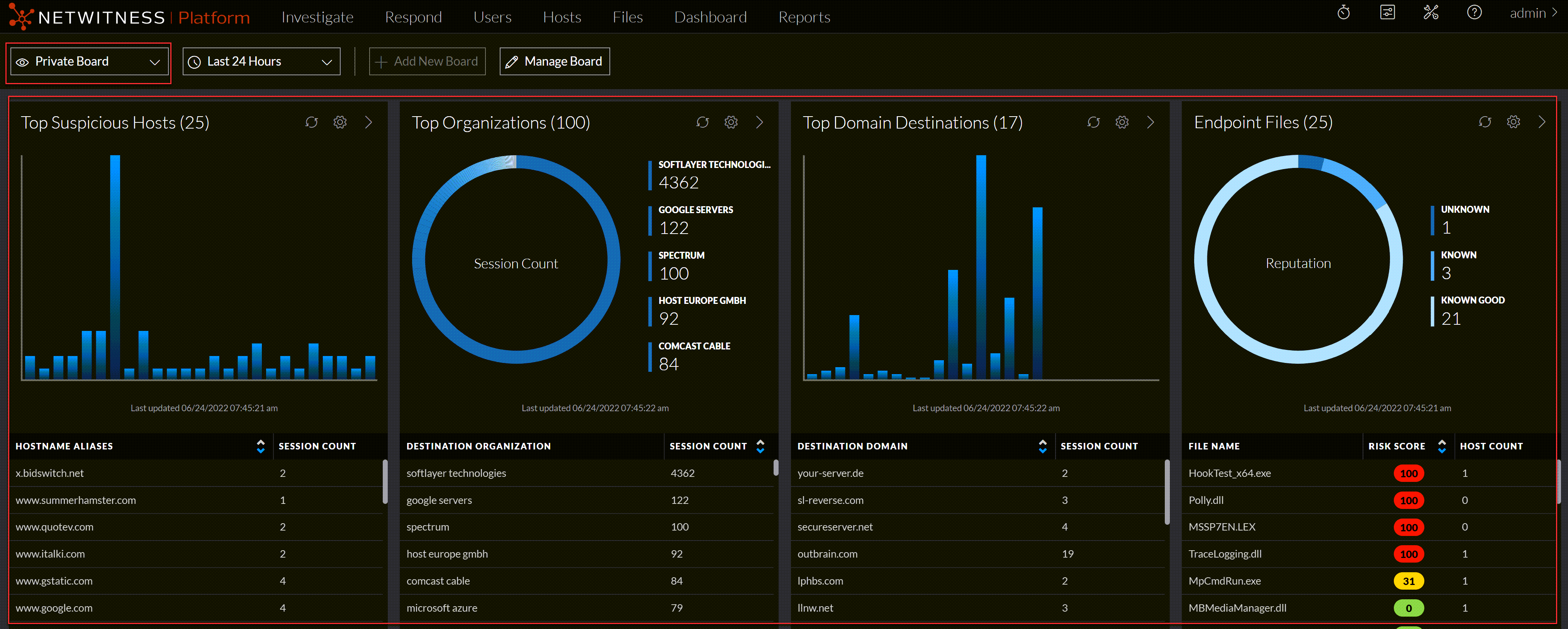The height and width of the screenshot is (629, 1568).
Task: Open the Private Board dropdown
Action: pyautogui.click(x=89, y=61)
